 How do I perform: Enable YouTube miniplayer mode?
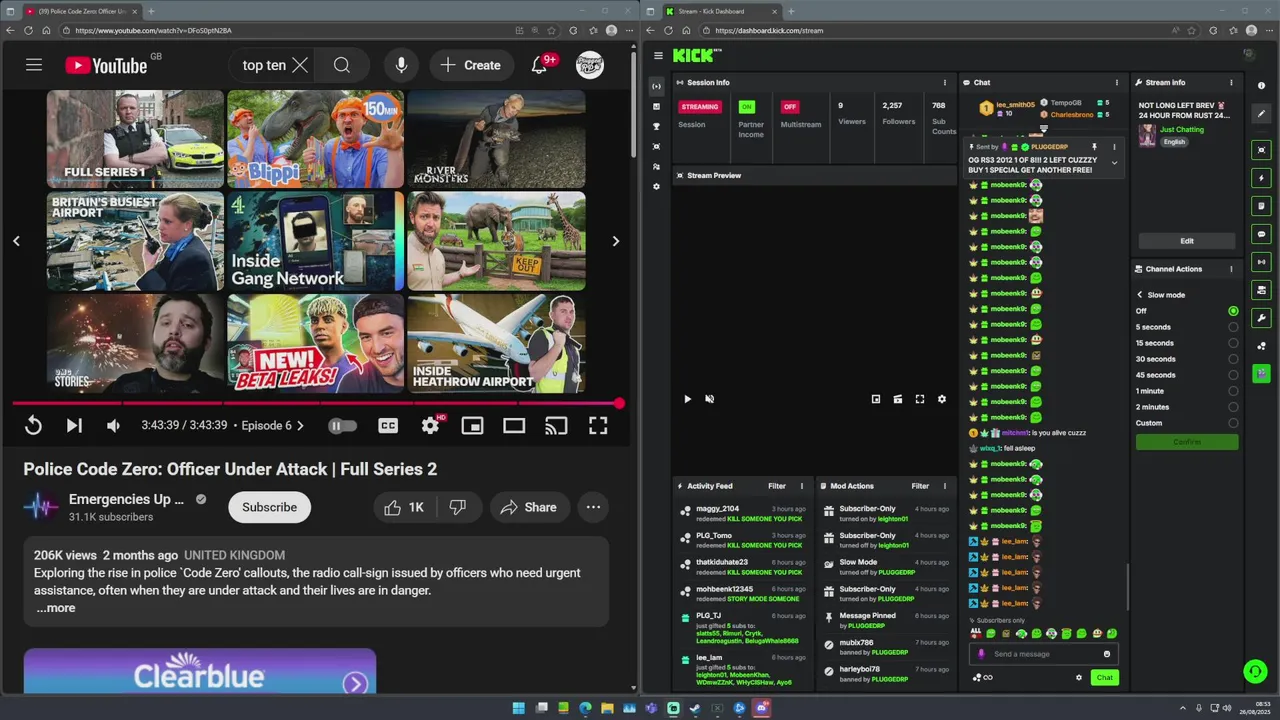[x=472, y=426]
